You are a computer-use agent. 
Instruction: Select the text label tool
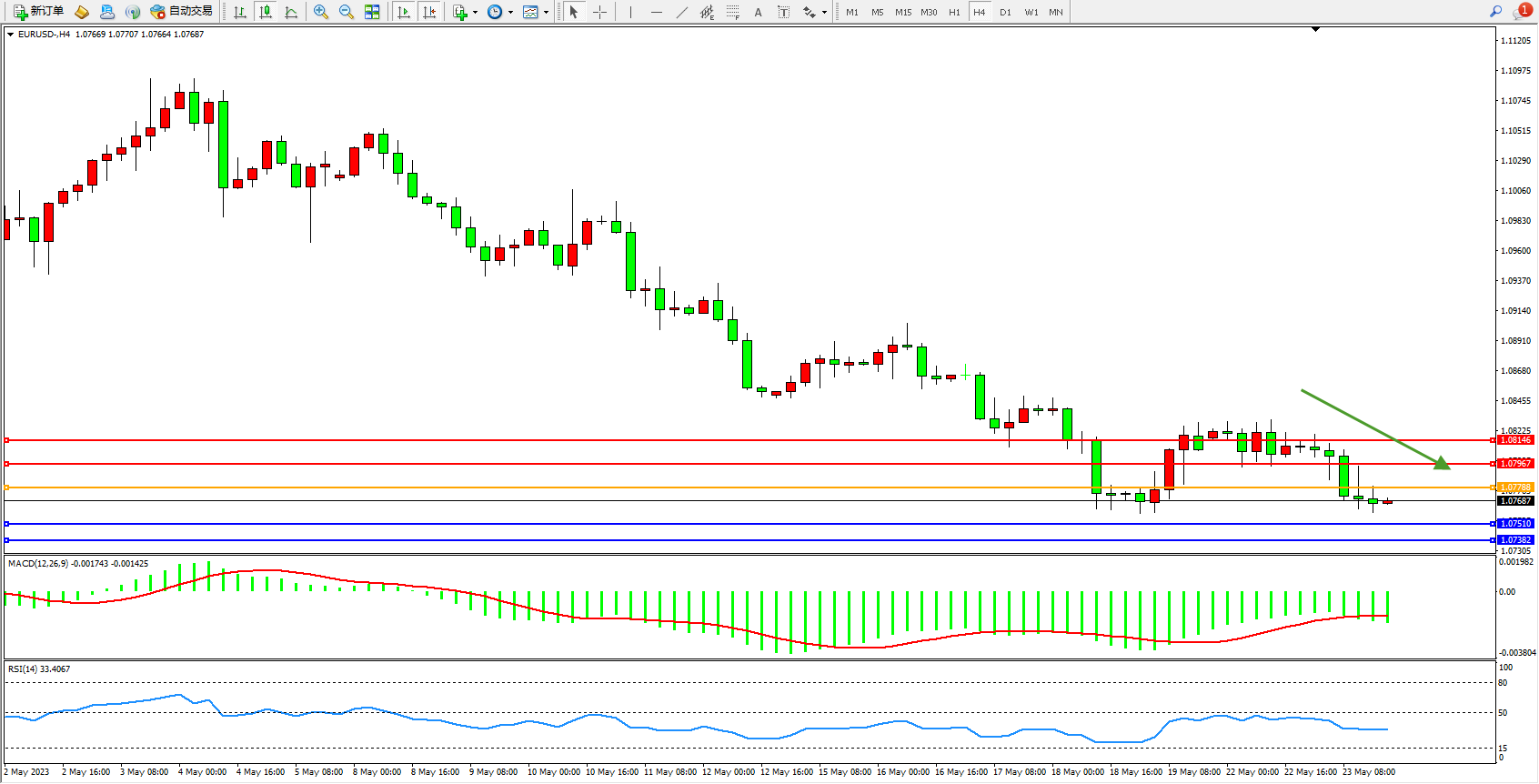(784, 12)
